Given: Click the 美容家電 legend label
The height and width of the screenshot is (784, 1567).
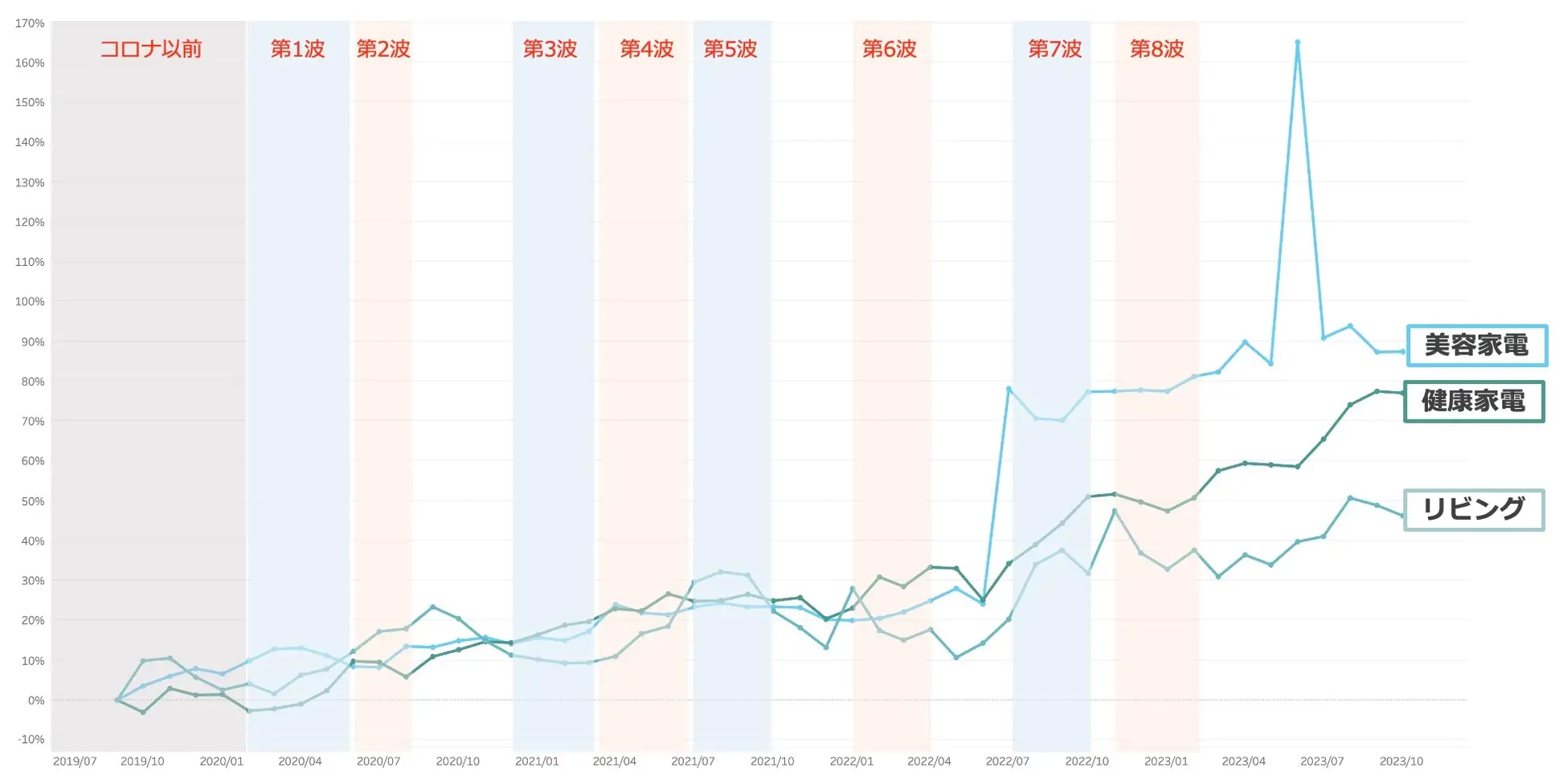Looking at the screenshot, I should [x=1477, y=345].
